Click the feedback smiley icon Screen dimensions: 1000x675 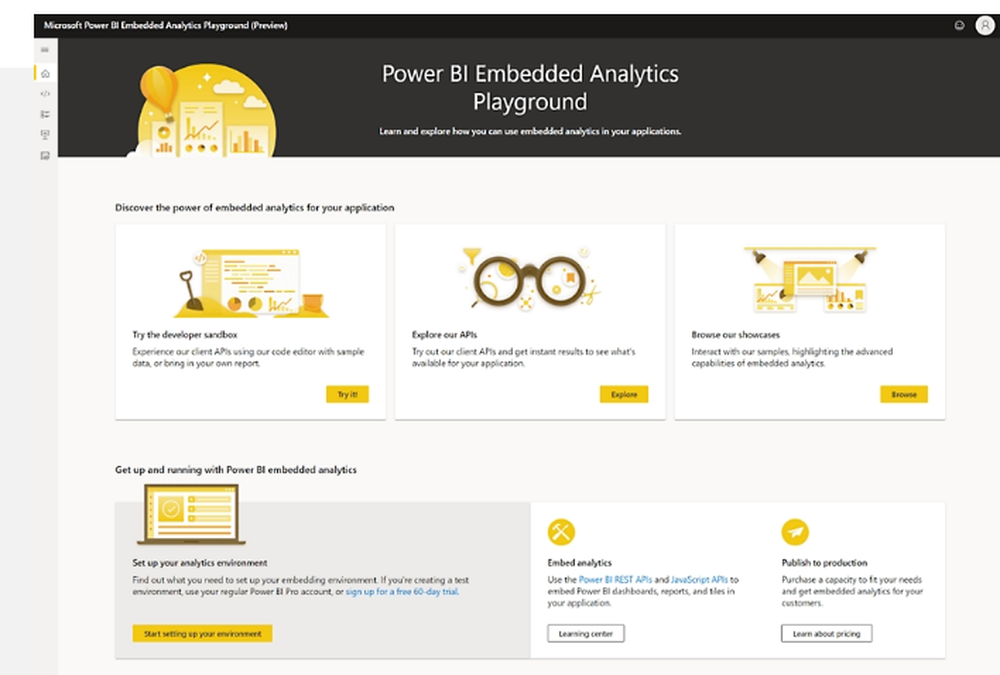coord(959,26)
